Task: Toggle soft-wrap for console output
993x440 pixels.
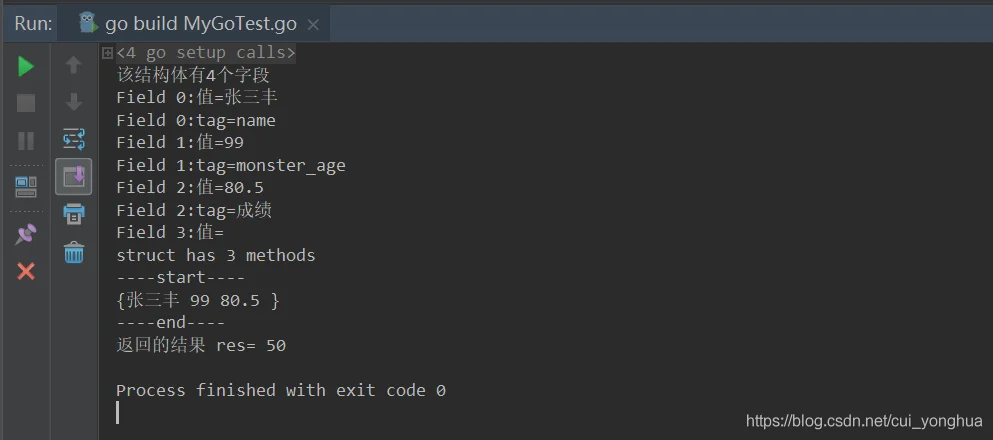Action: click(74, 139)
